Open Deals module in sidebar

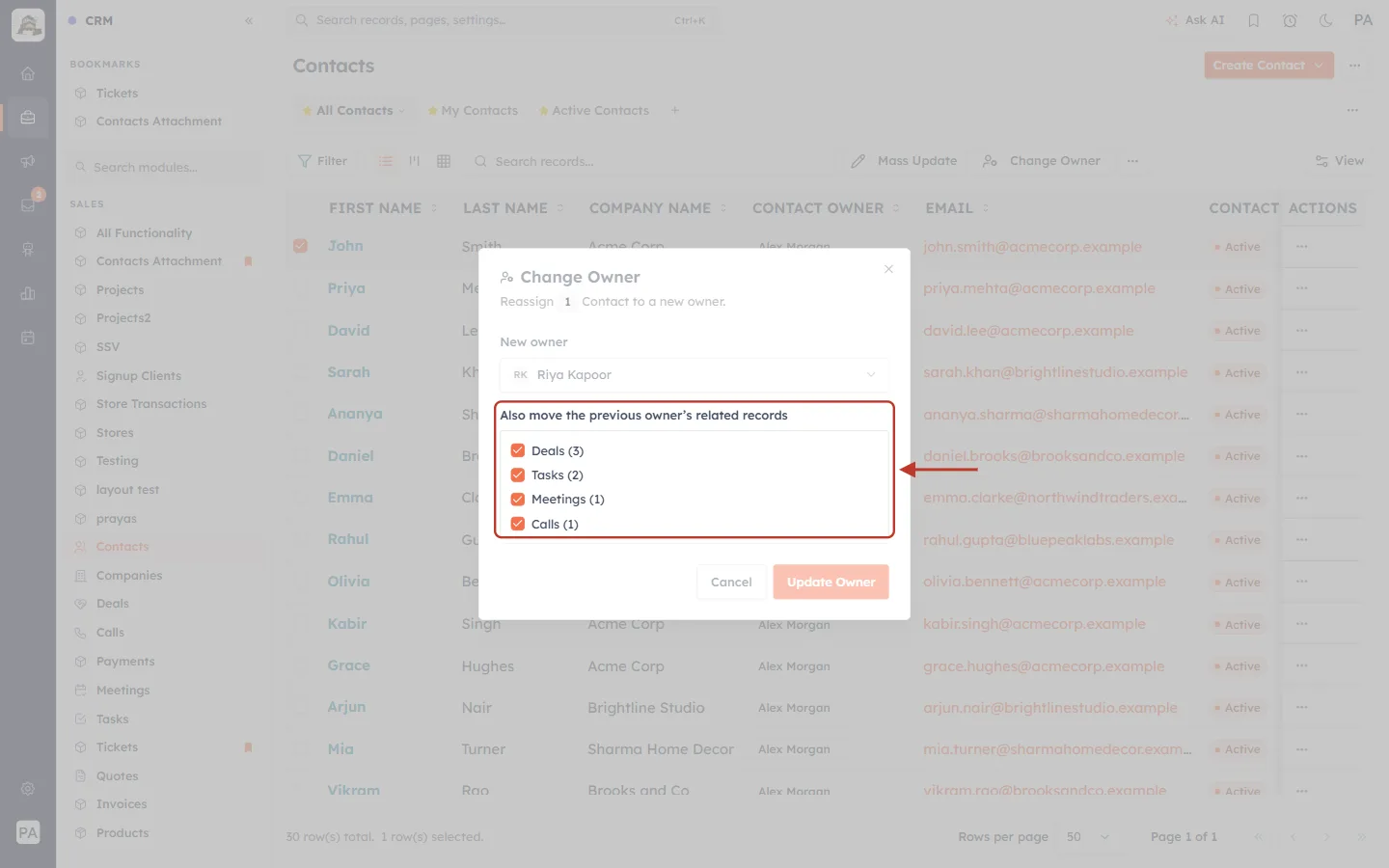pos(113,604)
